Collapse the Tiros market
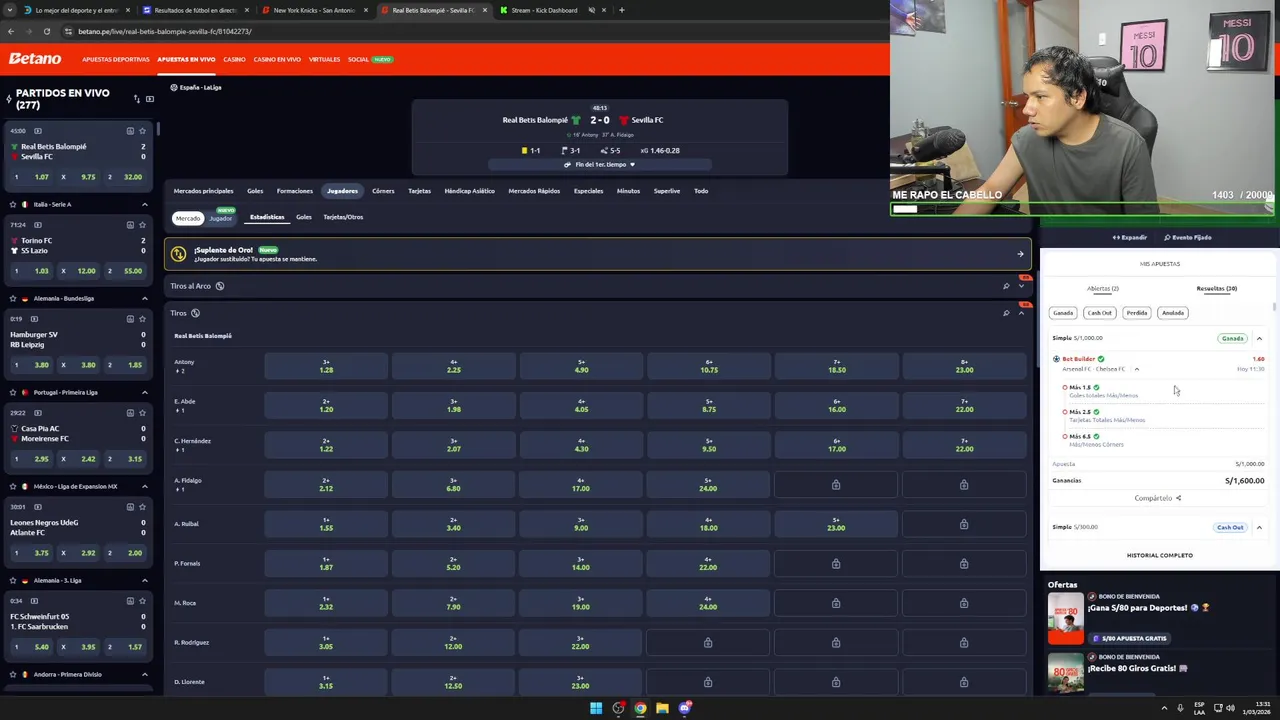Viewport: 1280px width, 720px height. click(1021, 313)
